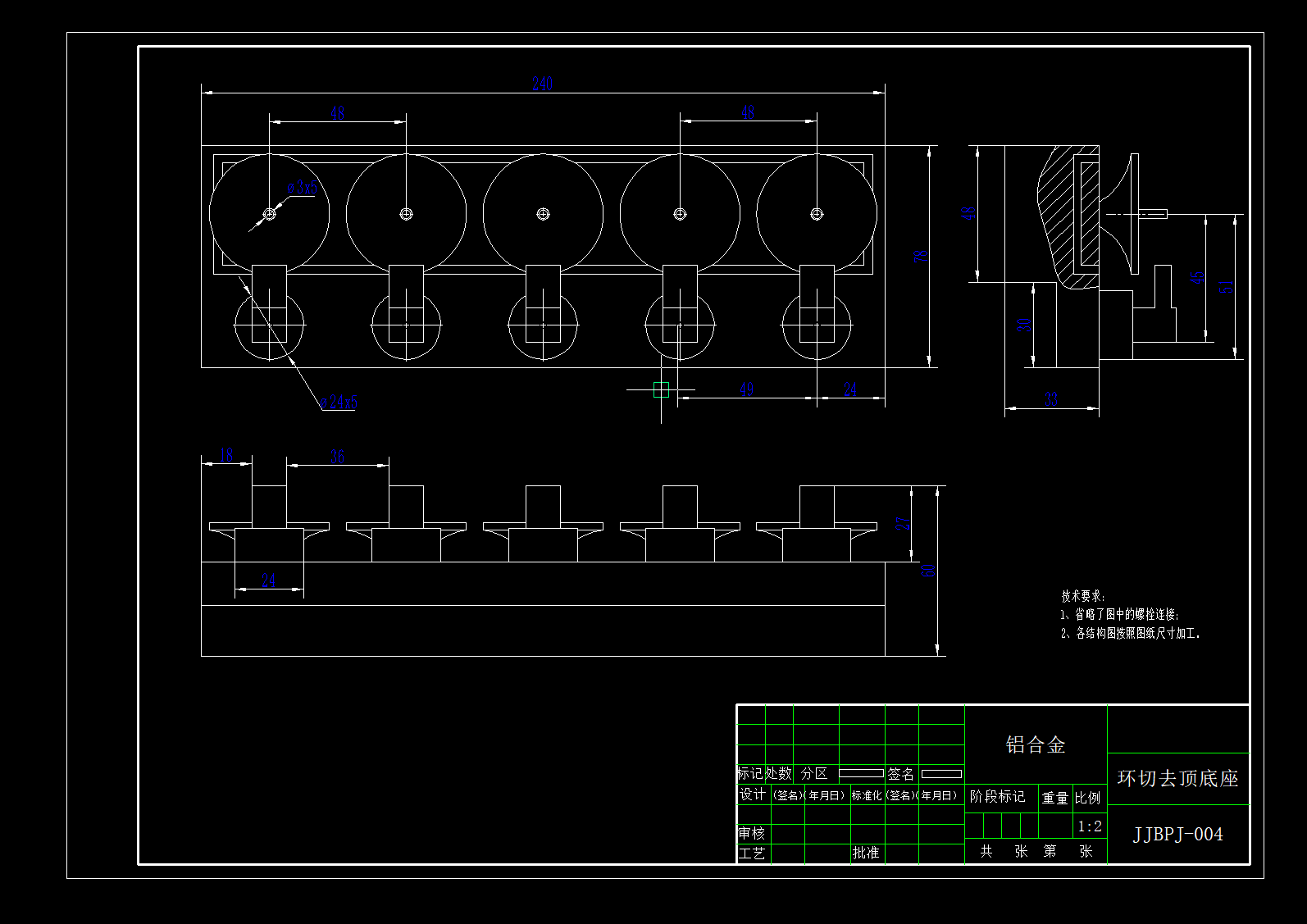This screenshot has height=924, width=1307.
Task: Select the overall length dimension 240
Action: [x=542, y=84]
